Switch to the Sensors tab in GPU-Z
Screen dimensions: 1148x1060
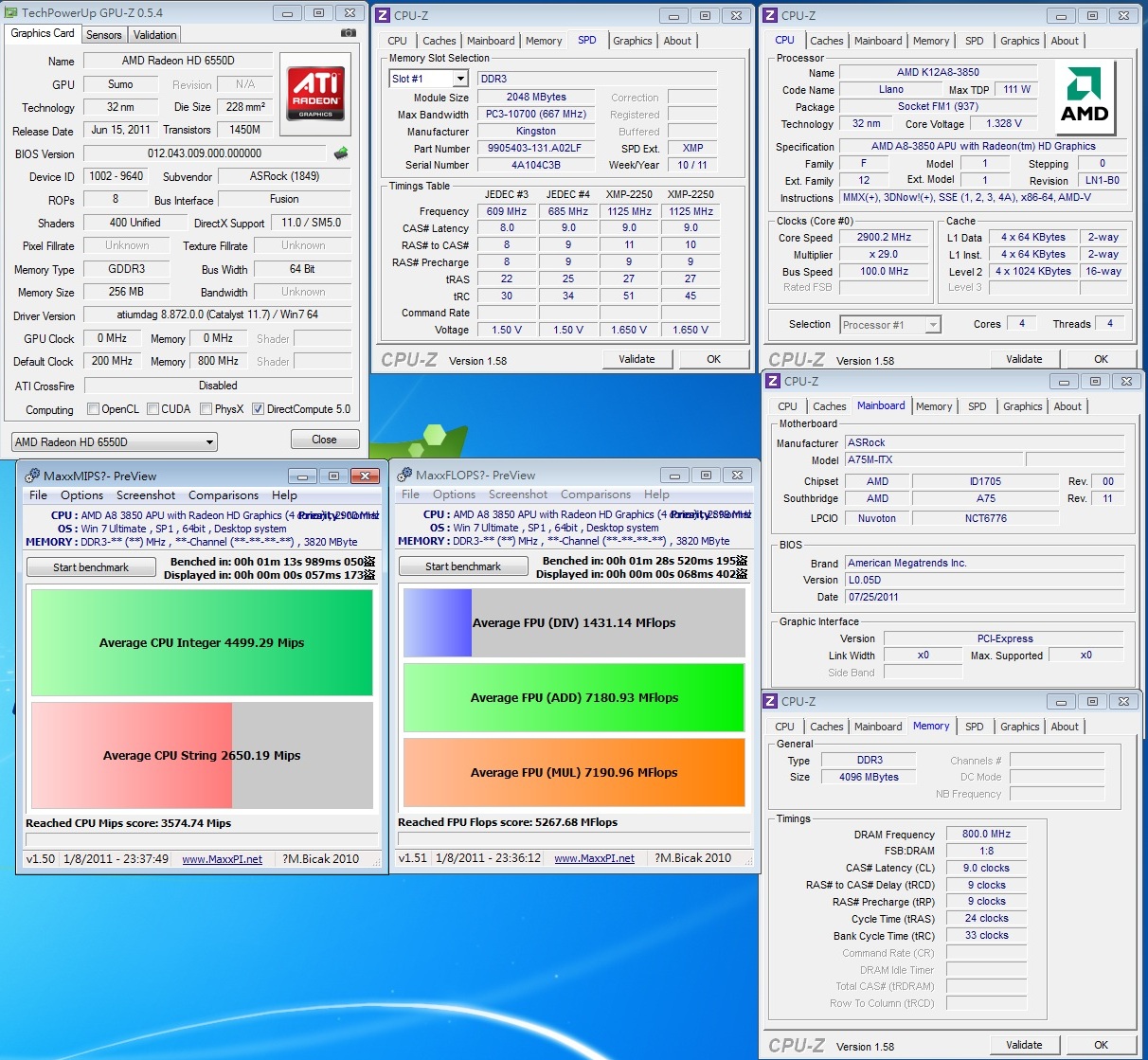104,35
